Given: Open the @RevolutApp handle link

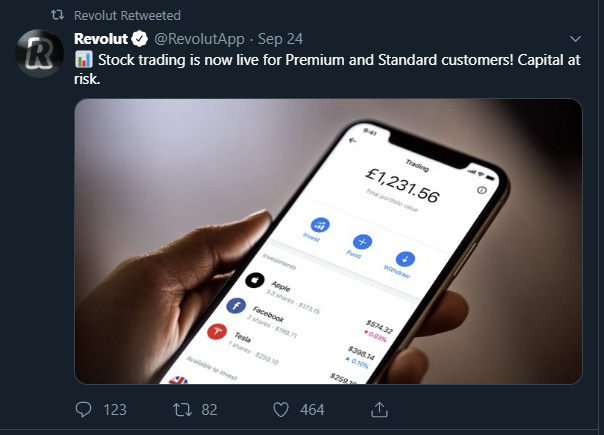Looking at the screenshot, I should pos(199,39).
